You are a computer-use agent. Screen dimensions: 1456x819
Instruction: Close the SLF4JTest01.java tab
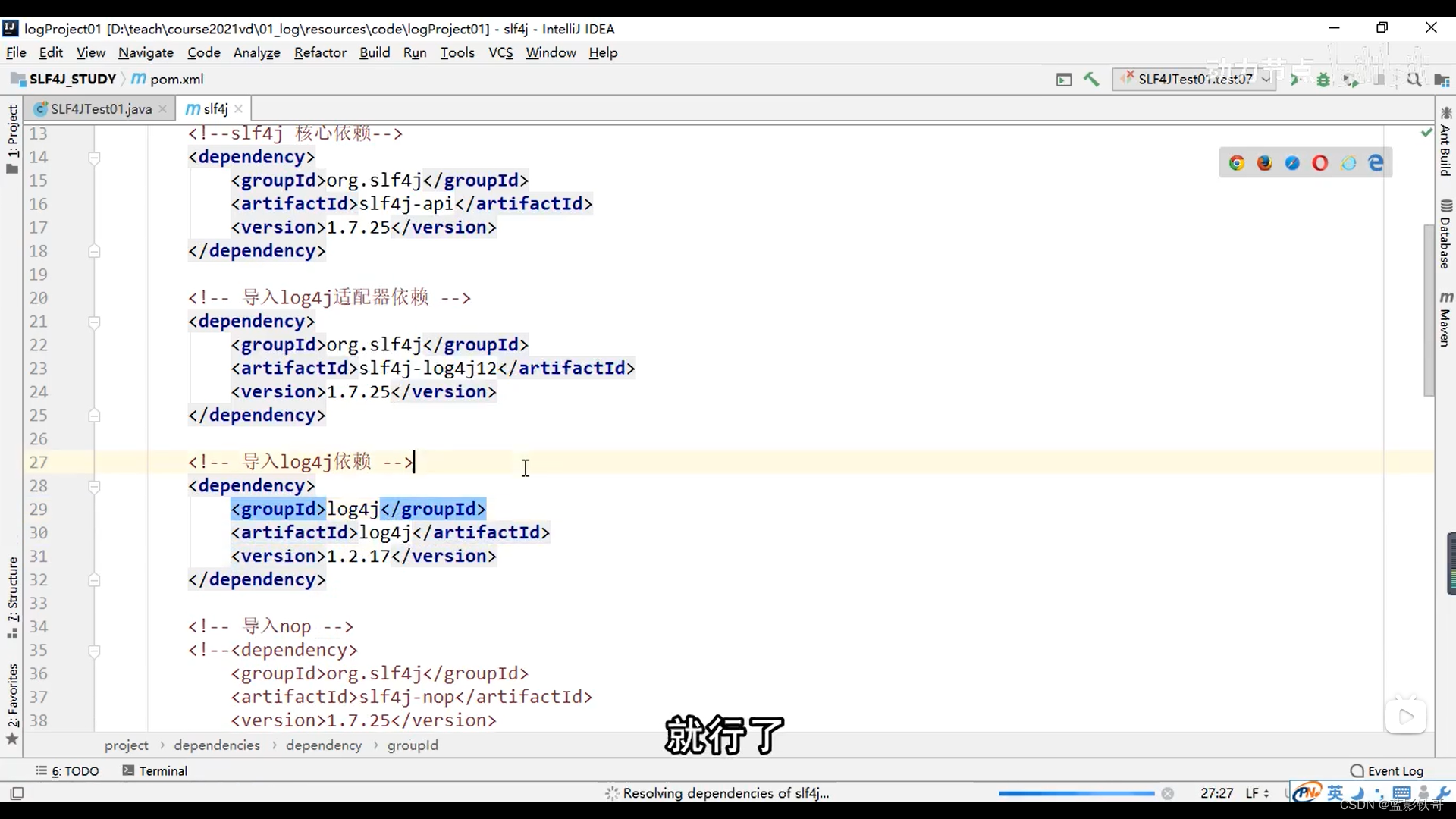click(x=162, y=109)
